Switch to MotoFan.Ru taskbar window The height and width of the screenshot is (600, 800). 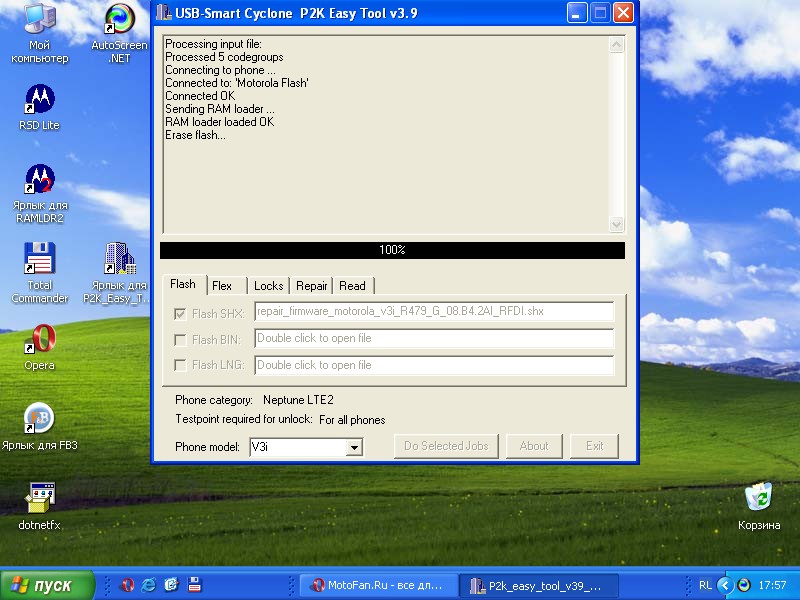[379, 585]
